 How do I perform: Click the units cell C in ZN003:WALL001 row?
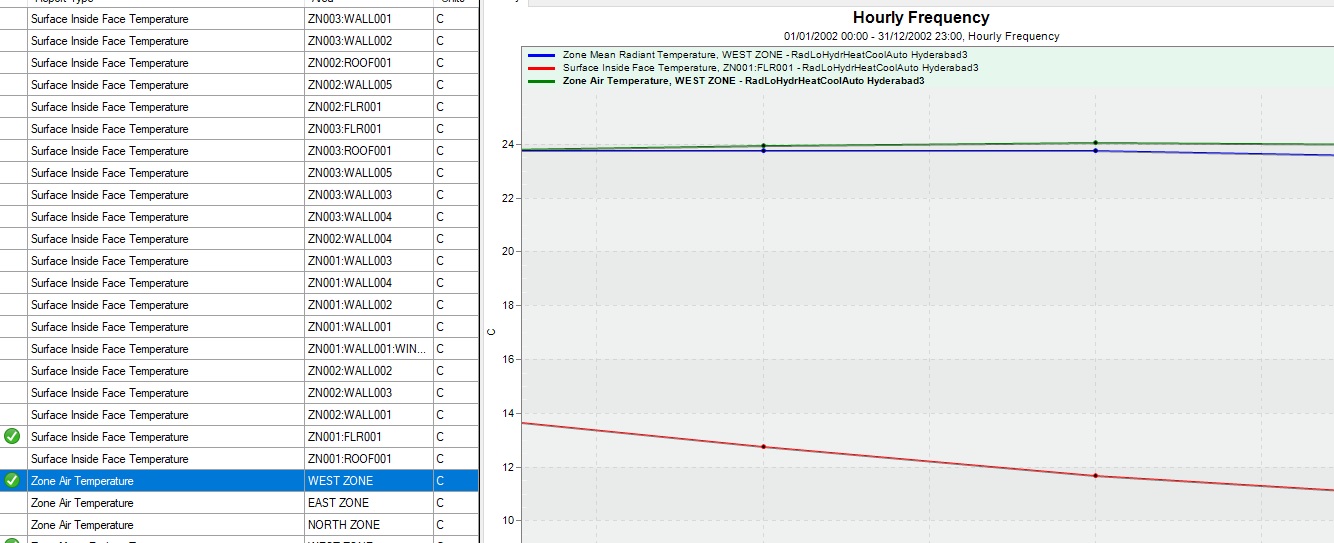point(455,19)
